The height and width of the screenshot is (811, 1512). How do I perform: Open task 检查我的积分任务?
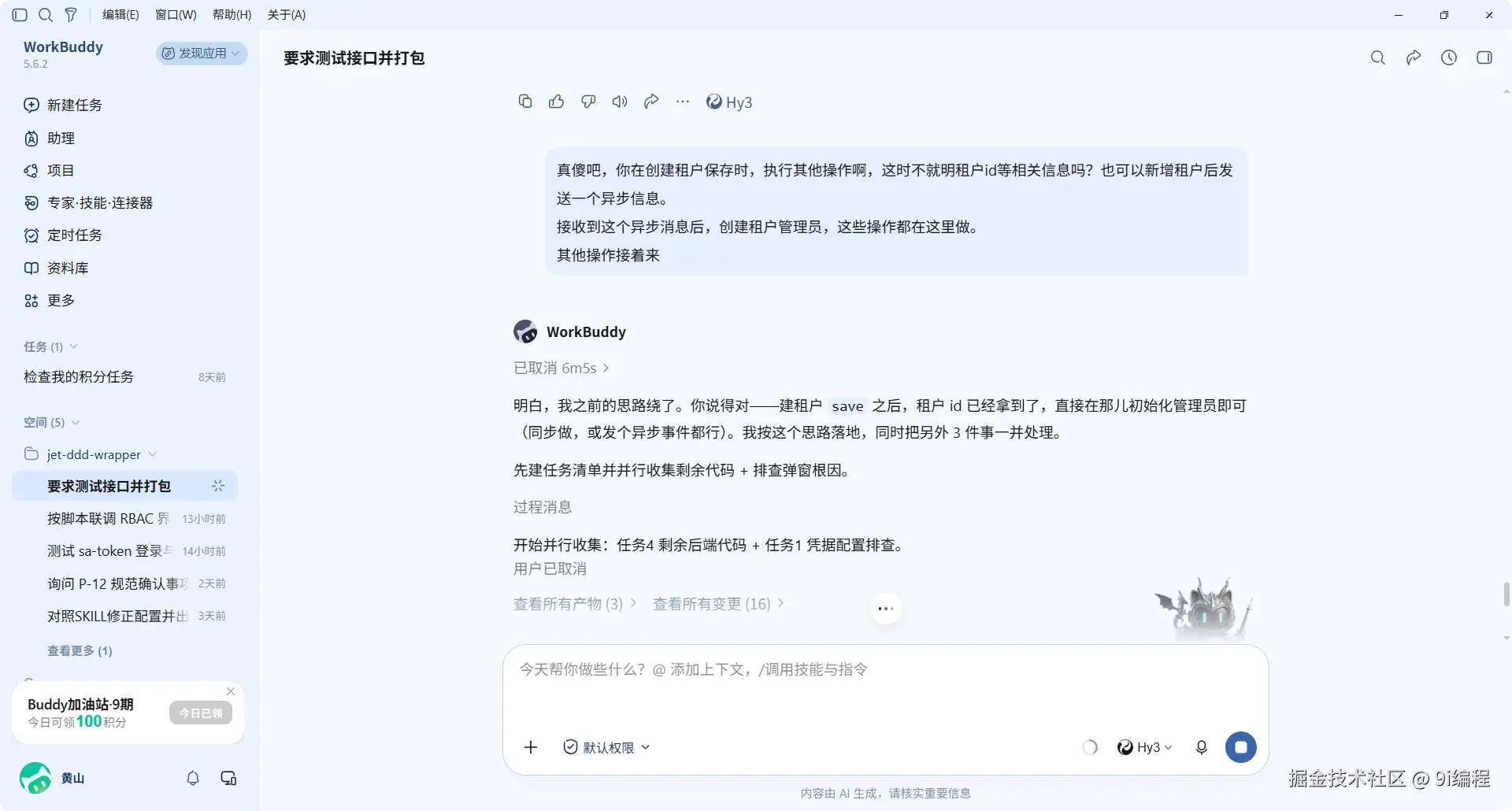pyautogui.click(x=124, y=377)
